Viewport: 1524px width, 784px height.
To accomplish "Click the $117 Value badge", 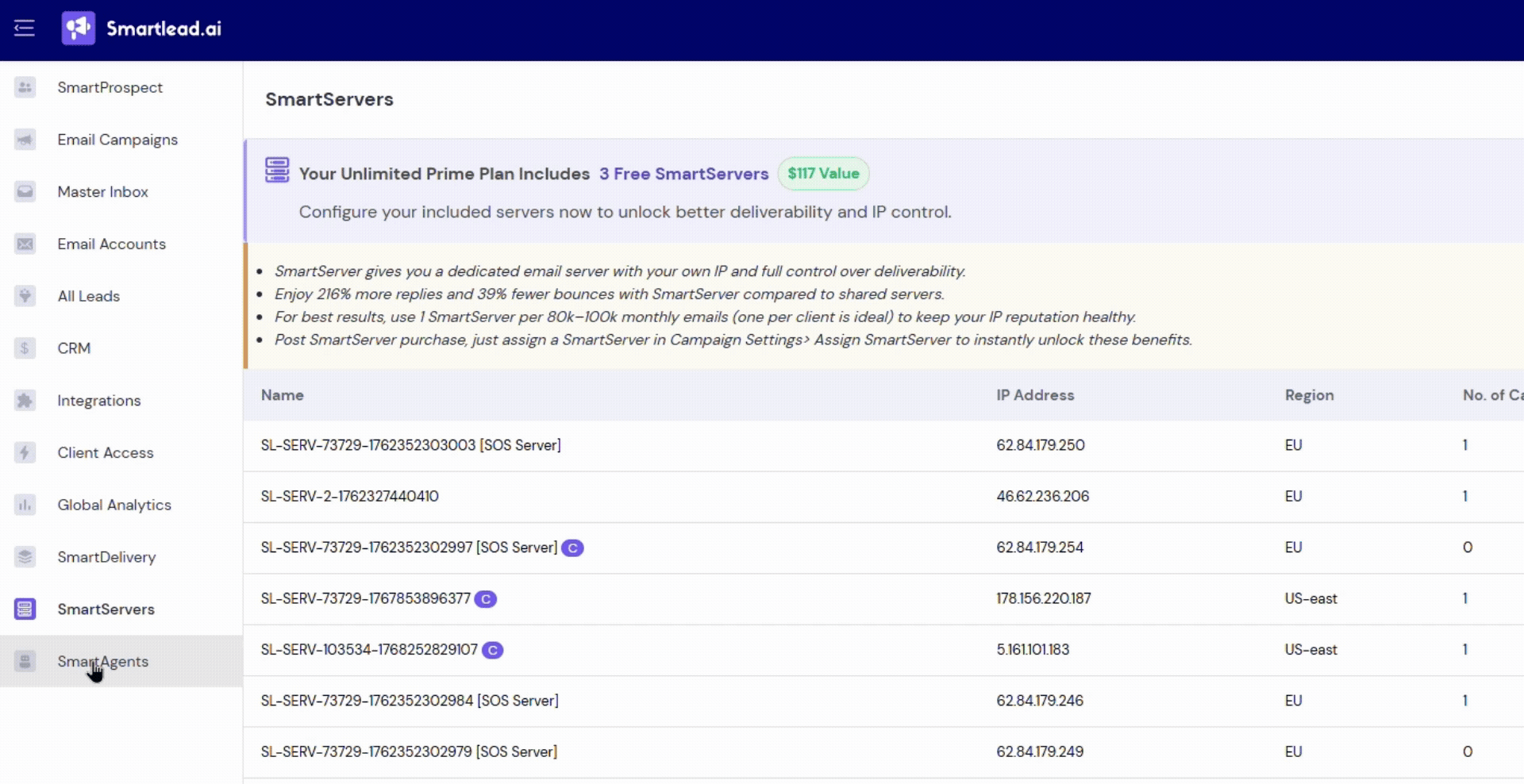I will tap(823, 174).
